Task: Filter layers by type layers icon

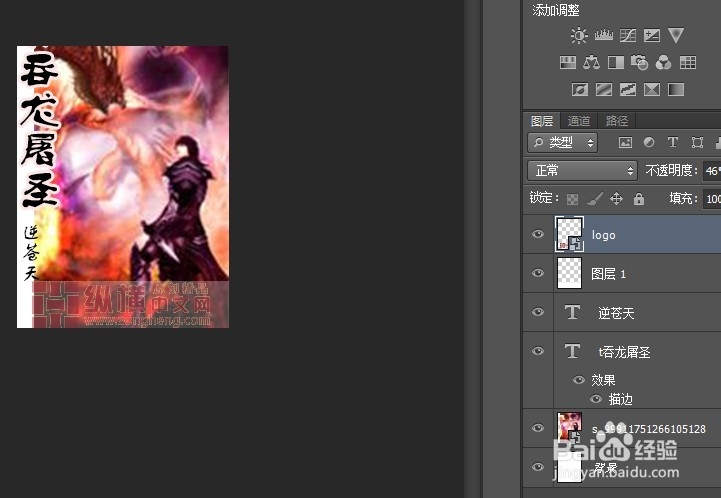Action: pos(673,143)
